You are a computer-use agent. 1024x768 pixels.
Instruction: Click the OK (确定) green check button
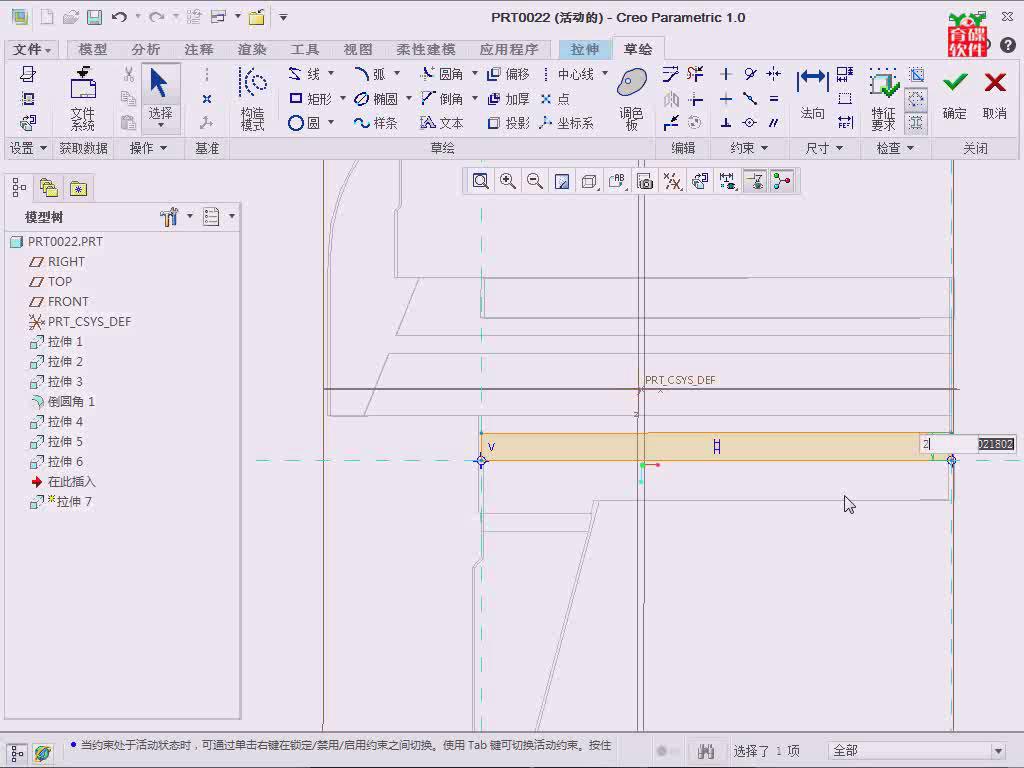click(954, 95)
